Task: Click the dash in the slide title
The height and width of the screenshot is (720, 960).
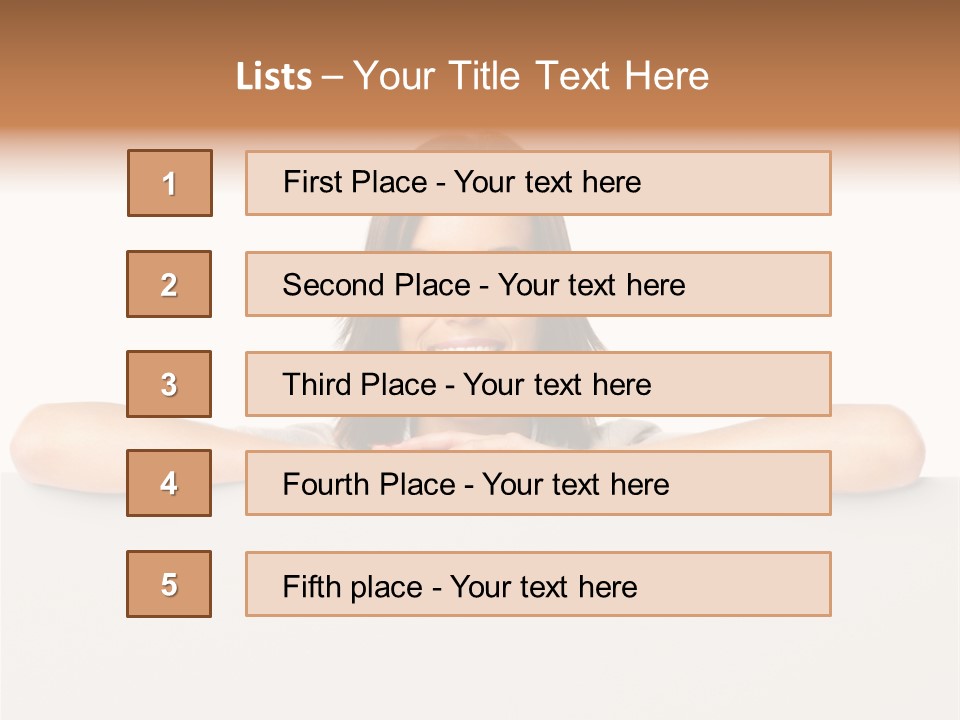Action: point(333,77)
